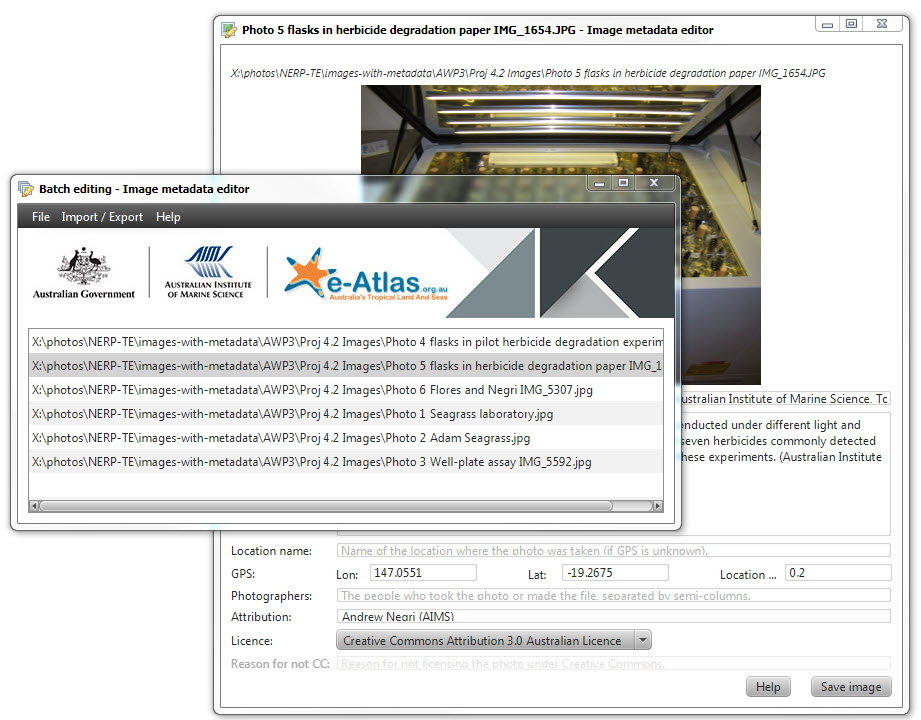The width and height of the screenshot is (921, 720).
Task: Click the Batch editing window title icon
Action: click(26, 189)
